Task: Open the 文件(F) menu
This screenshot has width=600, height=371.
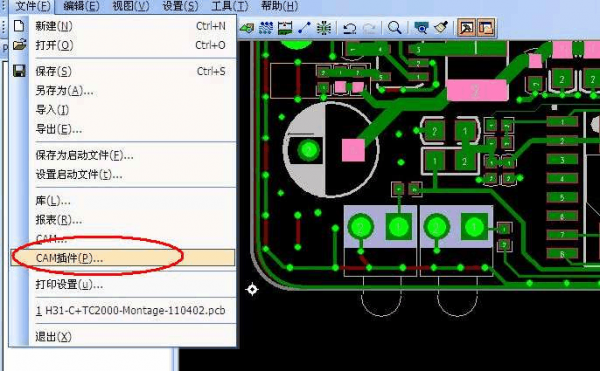Action: click(33, 6)
